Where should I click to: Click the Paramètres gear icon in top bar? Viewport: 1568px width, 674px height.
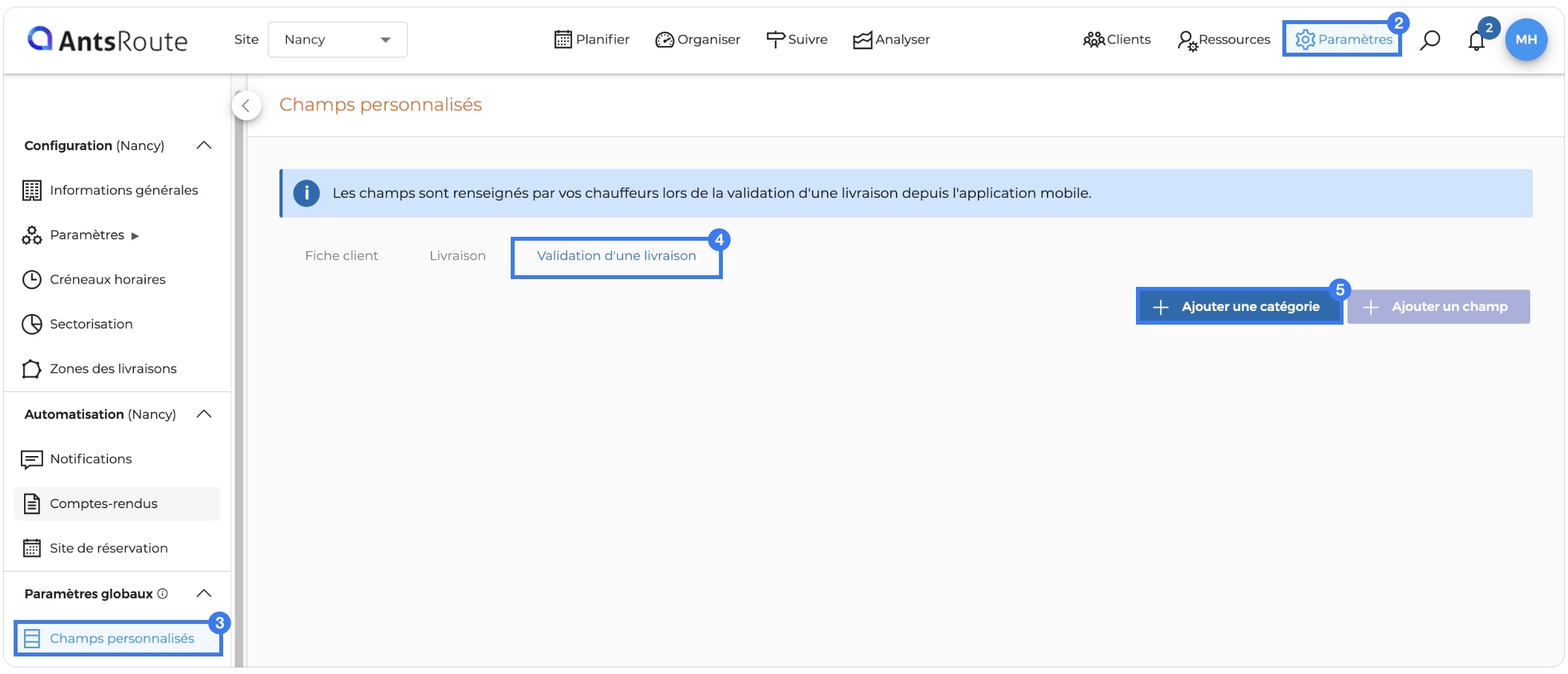tap(1305, 40)
